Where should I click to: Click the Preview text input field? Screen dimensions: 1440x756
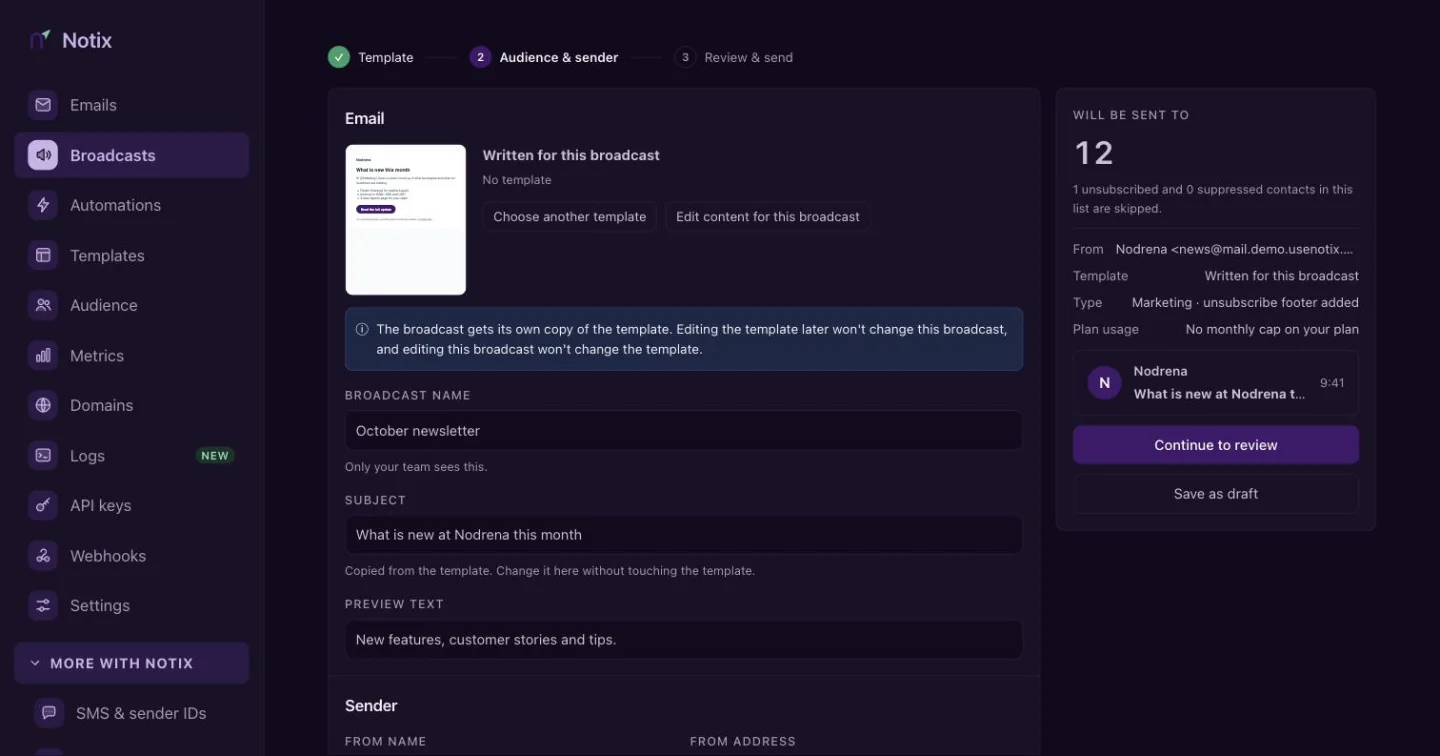pyautogui.click(x=684, y=640)
